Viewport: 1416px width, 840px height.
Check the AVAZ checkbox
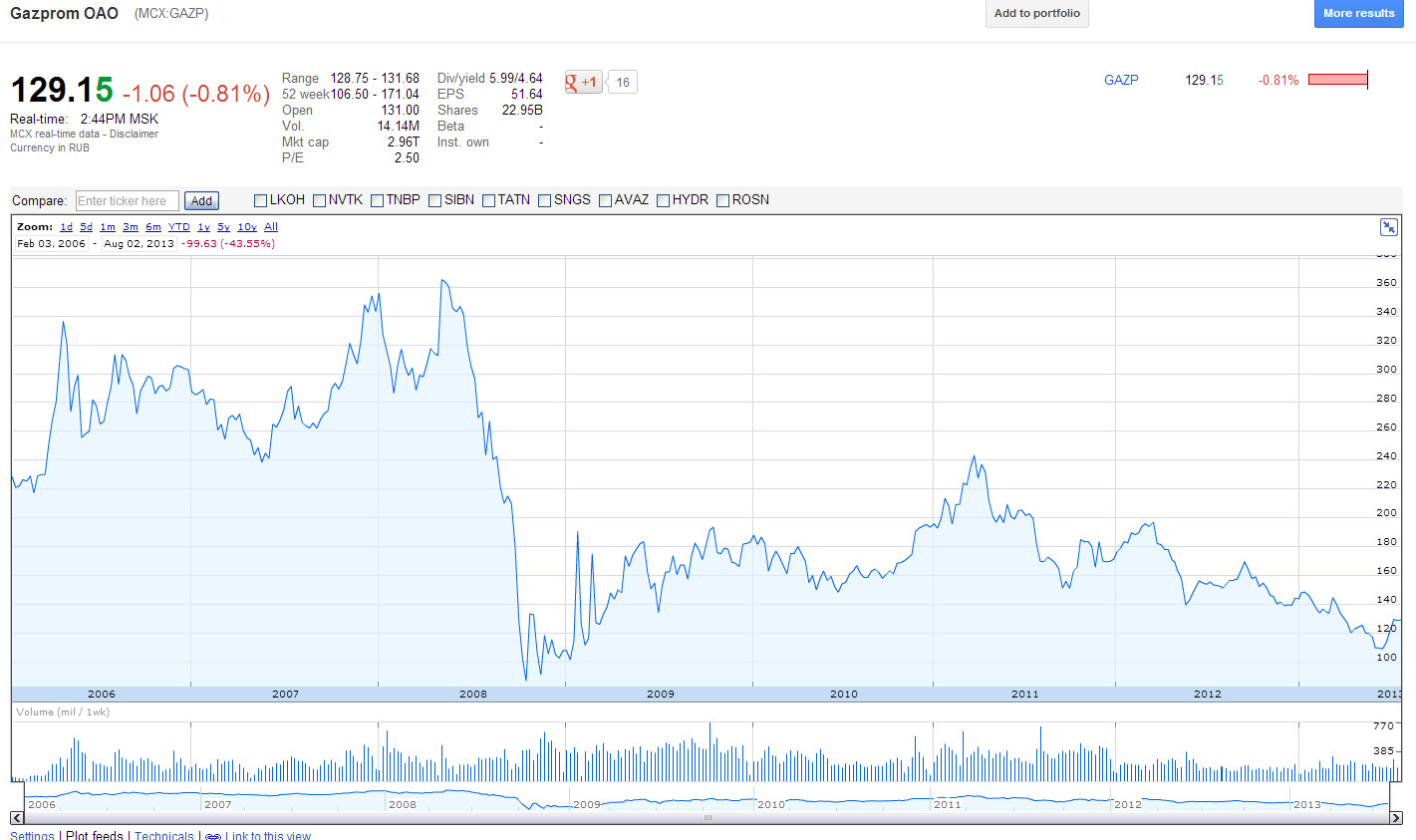(606, 200)
